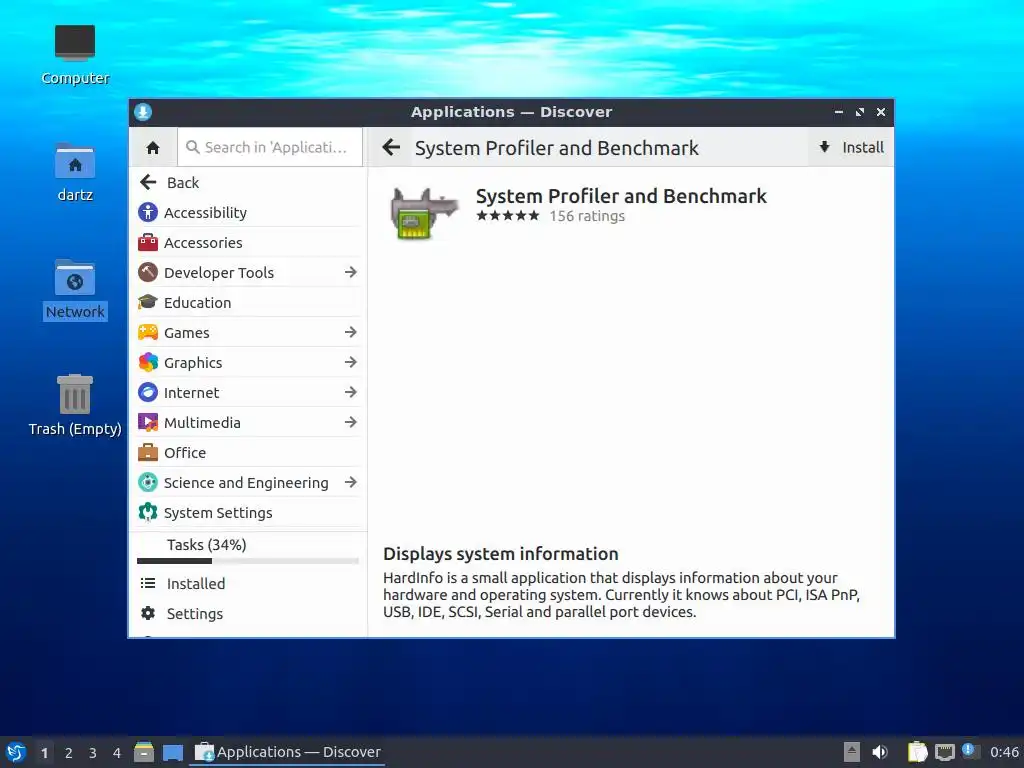This screenshot has height=768, width=1024.
Task: Expand the Graphics subcategories arrow
Action: click(x=351, y=362)
